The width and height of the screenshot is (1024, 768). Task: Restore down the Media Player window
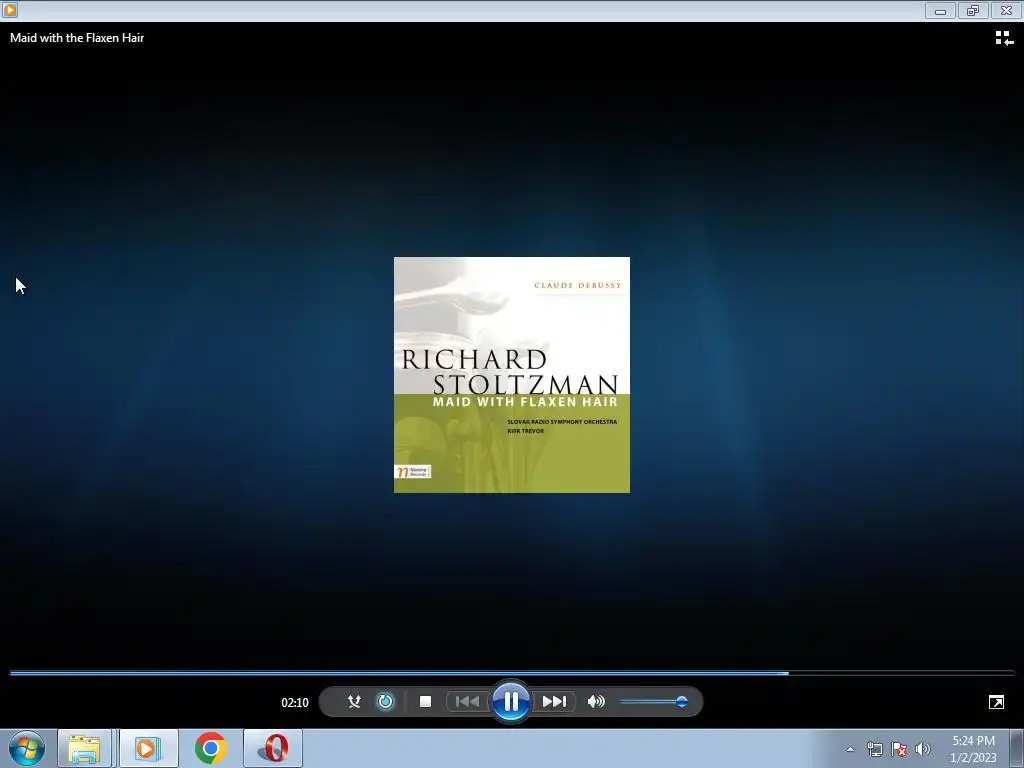973,10
